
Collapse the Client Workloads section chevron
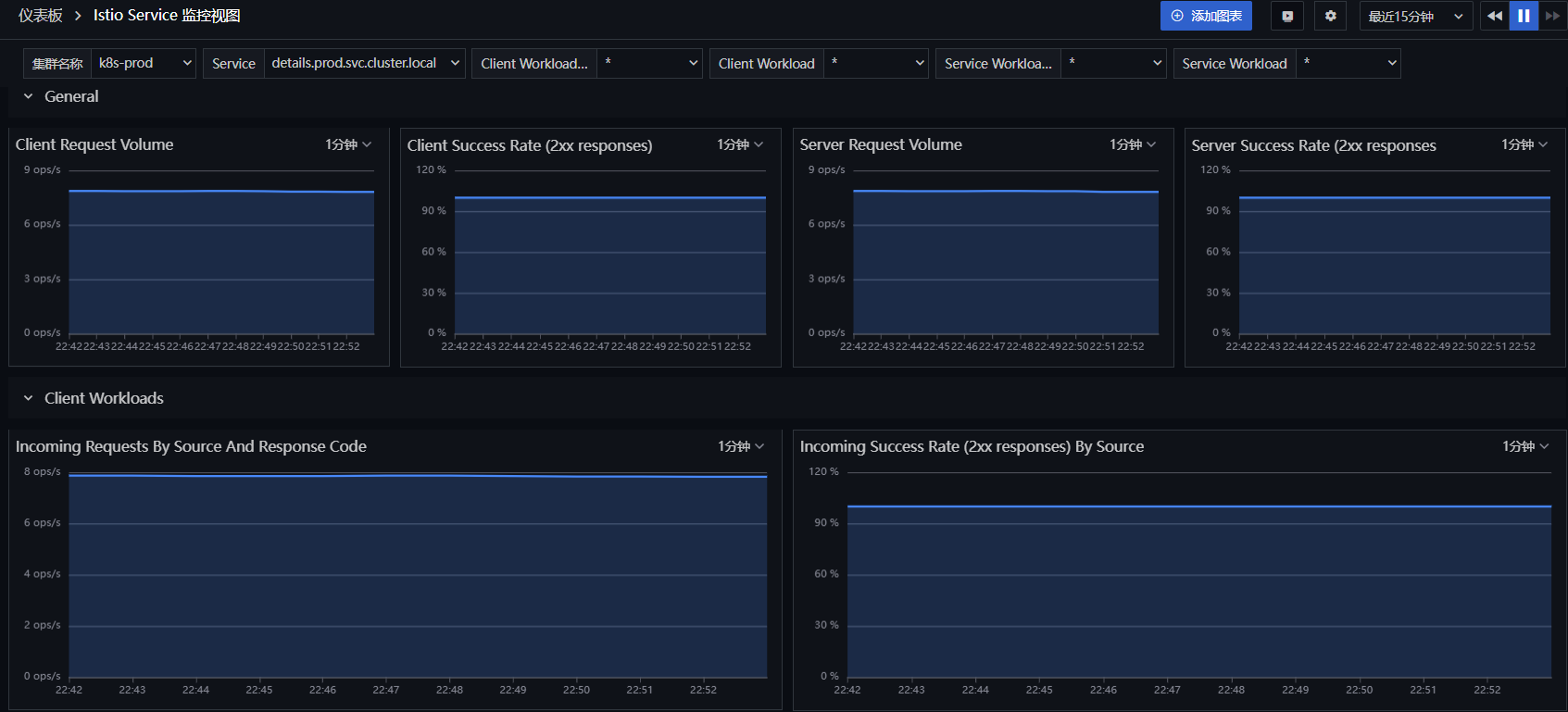click(28, 398)
